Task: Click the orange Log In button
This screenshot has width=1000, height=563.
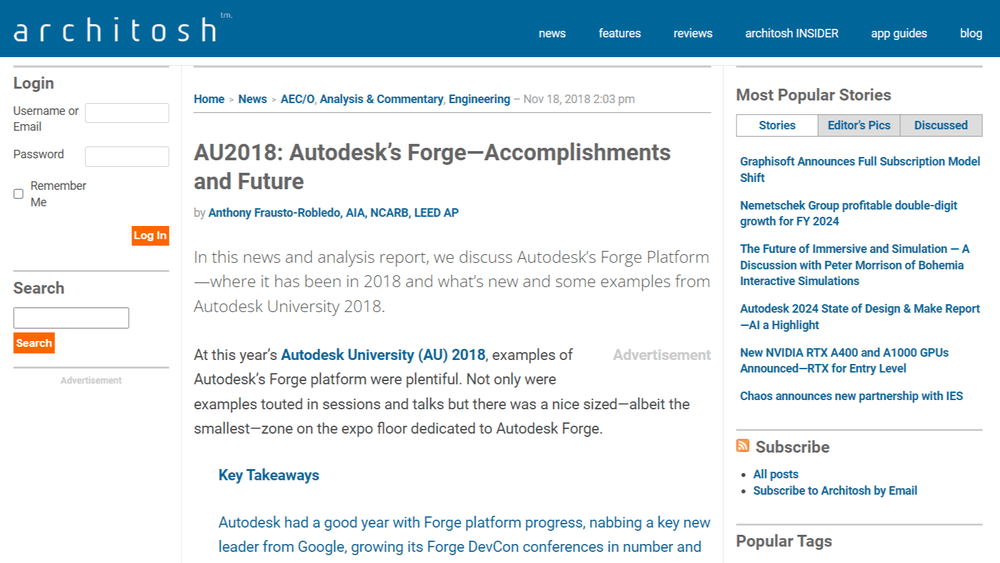Action: point(150,235)
